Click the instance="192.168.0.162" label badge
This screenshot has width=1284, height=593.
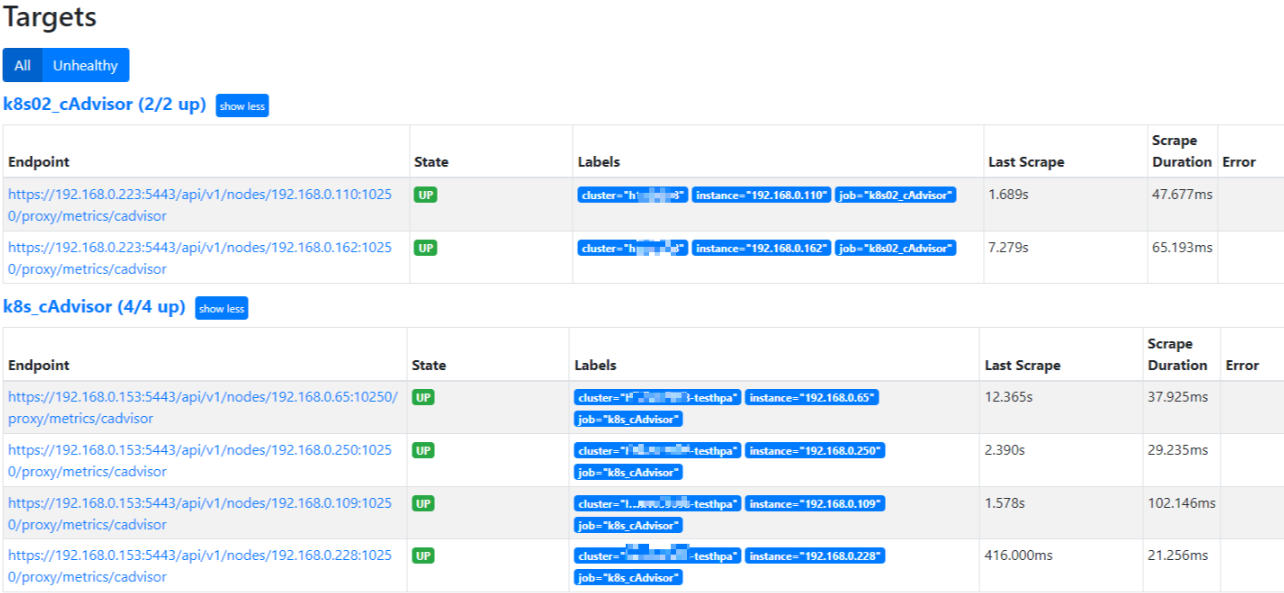[x=762, y=248]
